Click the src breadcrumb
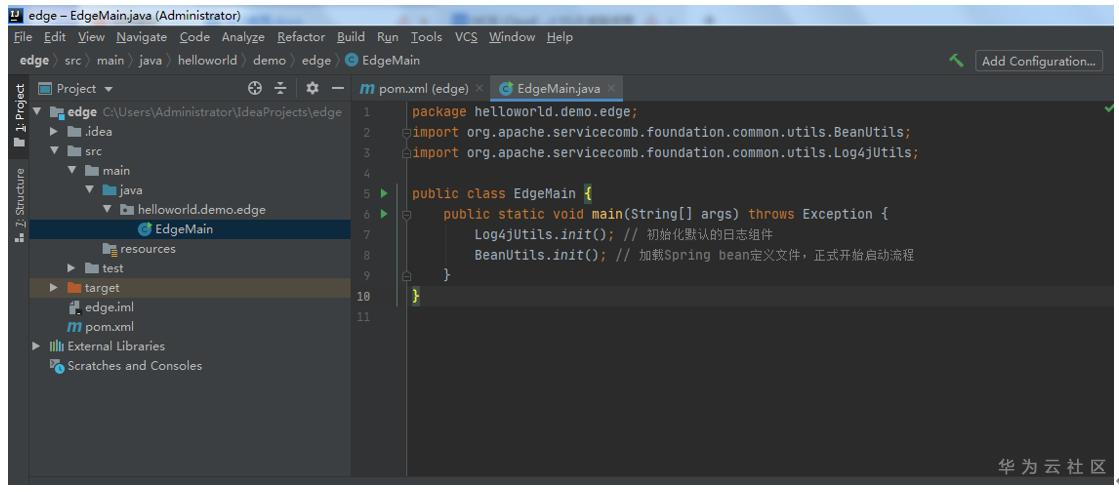Screen dimensions: 1119x492 (x=73, y=61)
